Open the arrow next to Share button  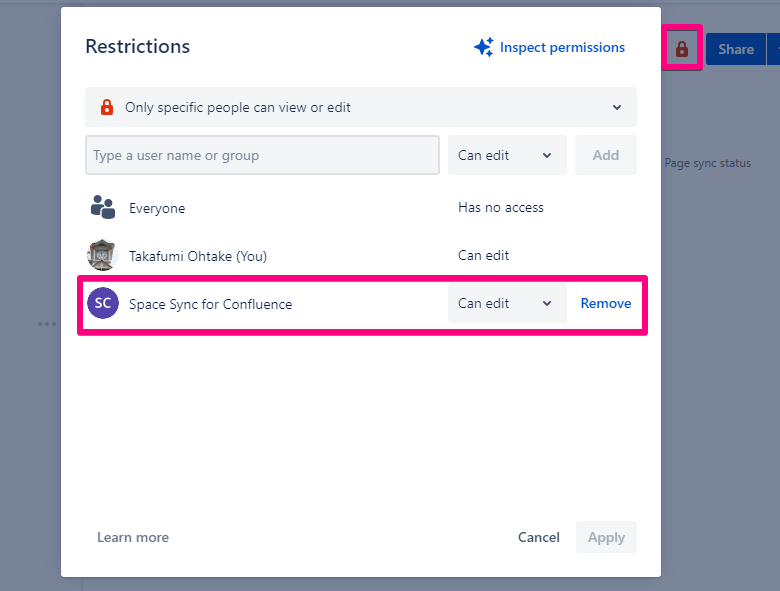pyautogui.click(x=773, y=49)
